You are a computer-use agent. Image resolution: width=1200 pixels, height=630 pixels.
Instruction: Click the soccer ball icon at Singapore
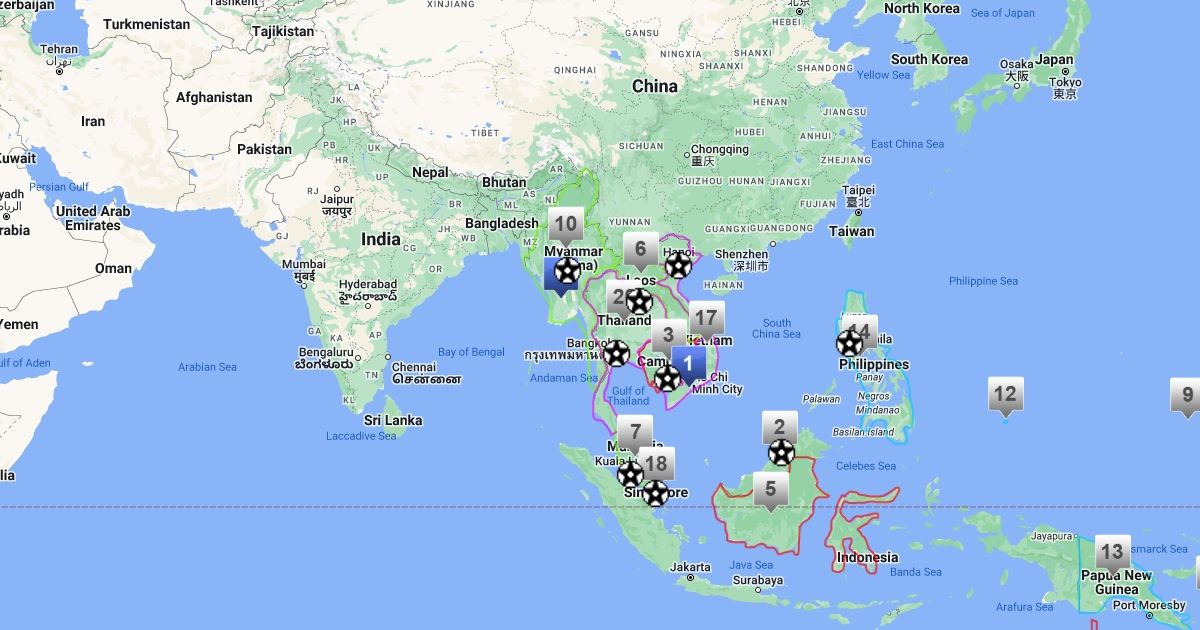655,493
